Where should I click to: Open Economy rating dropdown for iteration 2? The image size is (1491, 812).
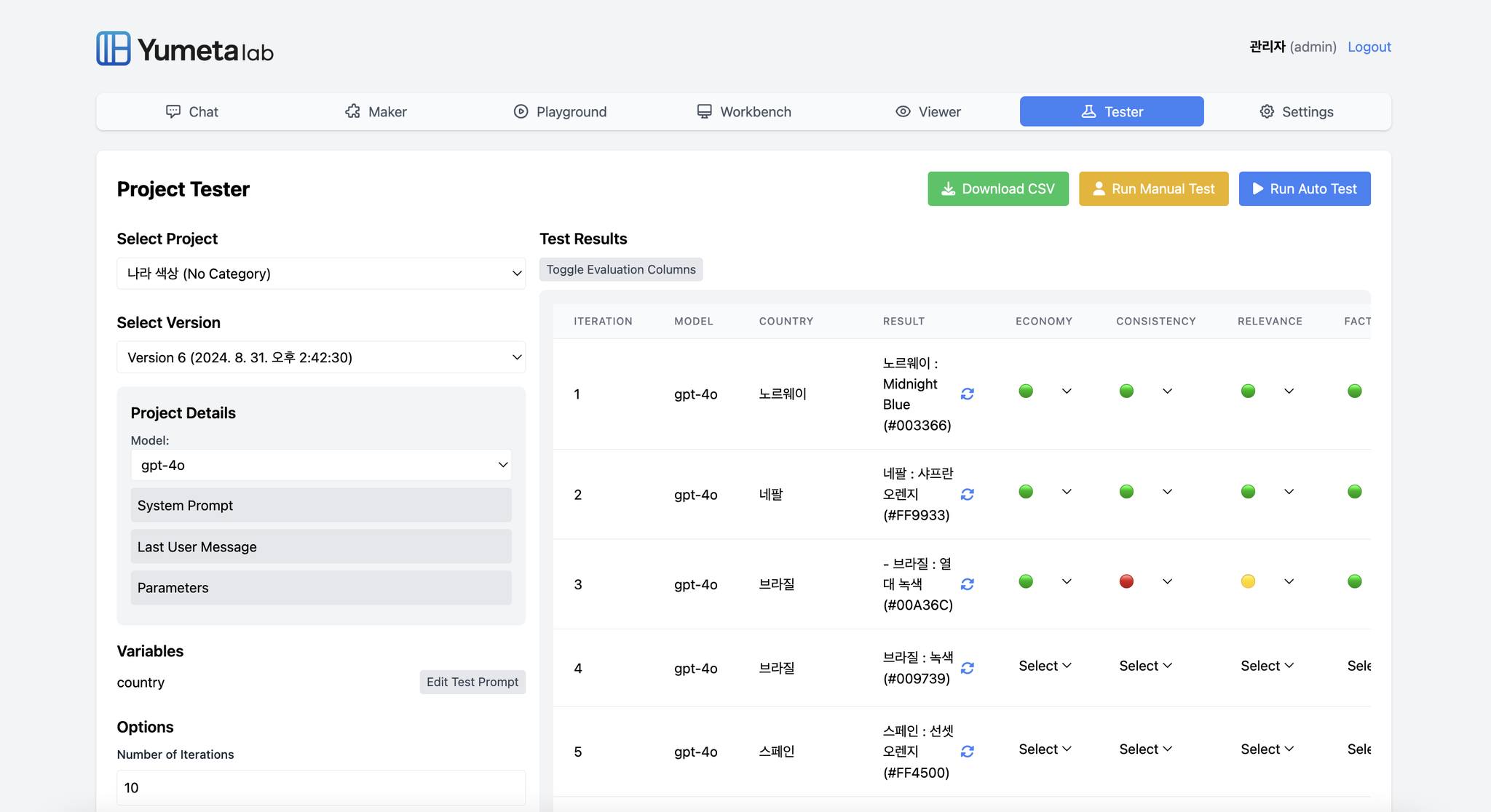[x=1067, y=492]
